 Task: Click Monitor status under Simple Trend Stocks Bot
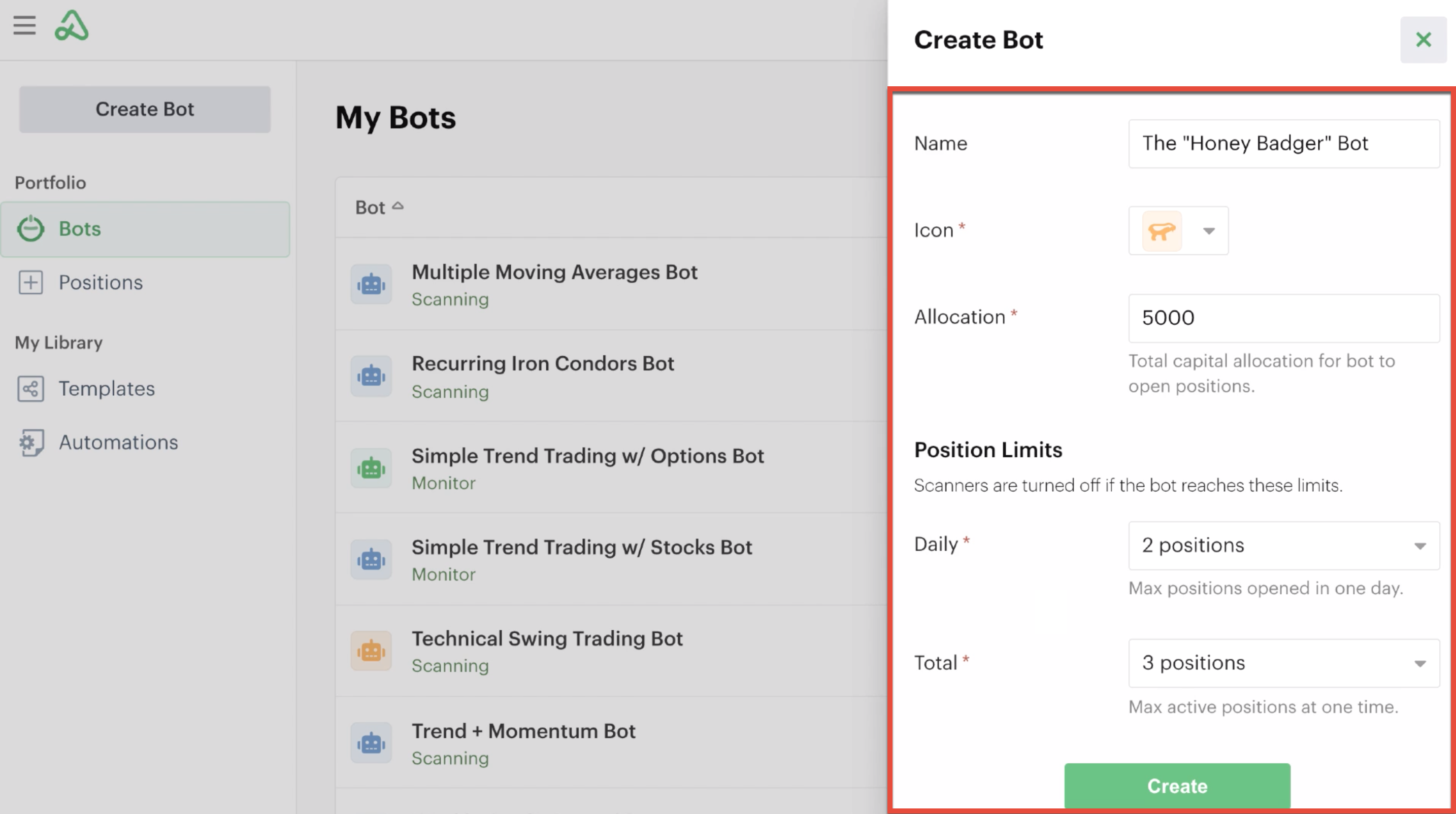444,574
